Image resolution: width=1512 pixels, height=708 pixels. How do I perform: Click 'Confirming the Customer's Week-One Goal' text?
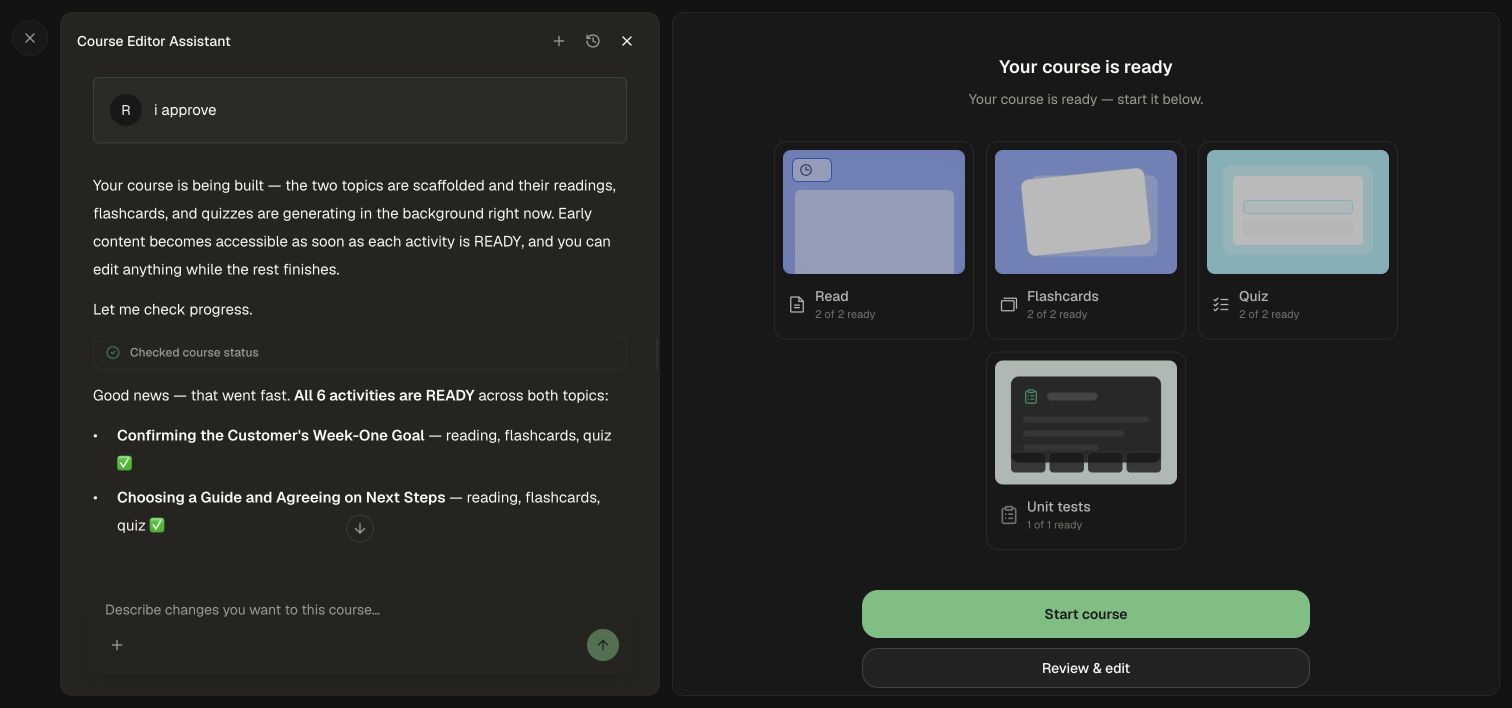pyautogui.click(x=271, y=435)
